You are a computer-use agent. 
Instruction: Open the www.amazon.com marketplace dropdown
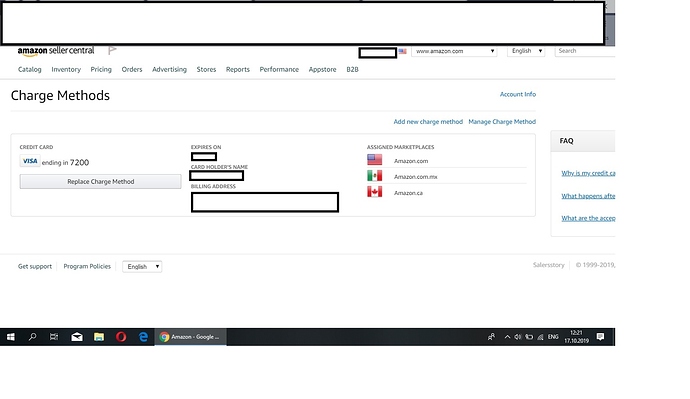[x=455, y=51]
